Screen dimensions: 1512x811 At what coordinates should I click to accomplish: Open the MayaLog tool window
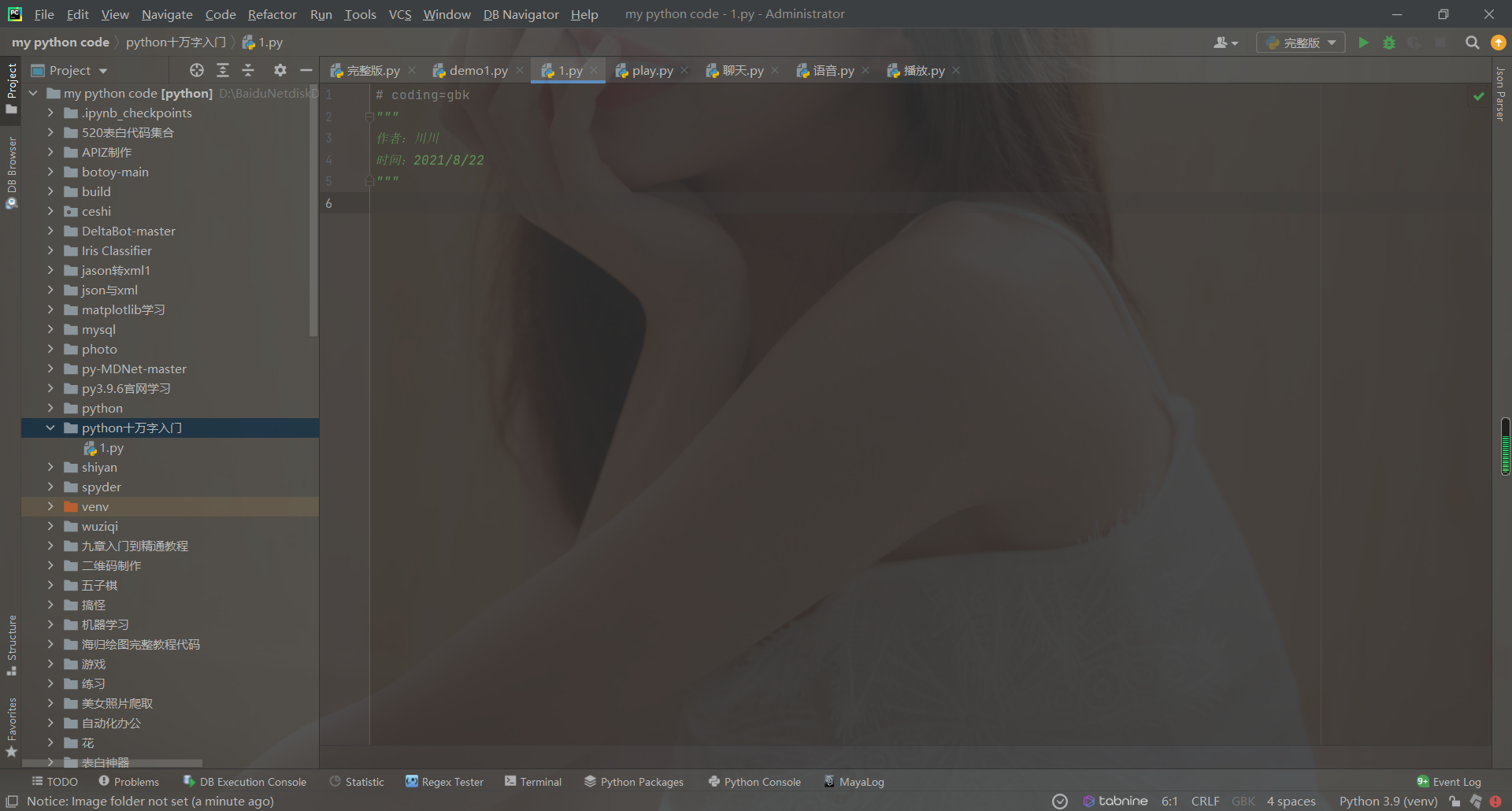coord(854,782)
